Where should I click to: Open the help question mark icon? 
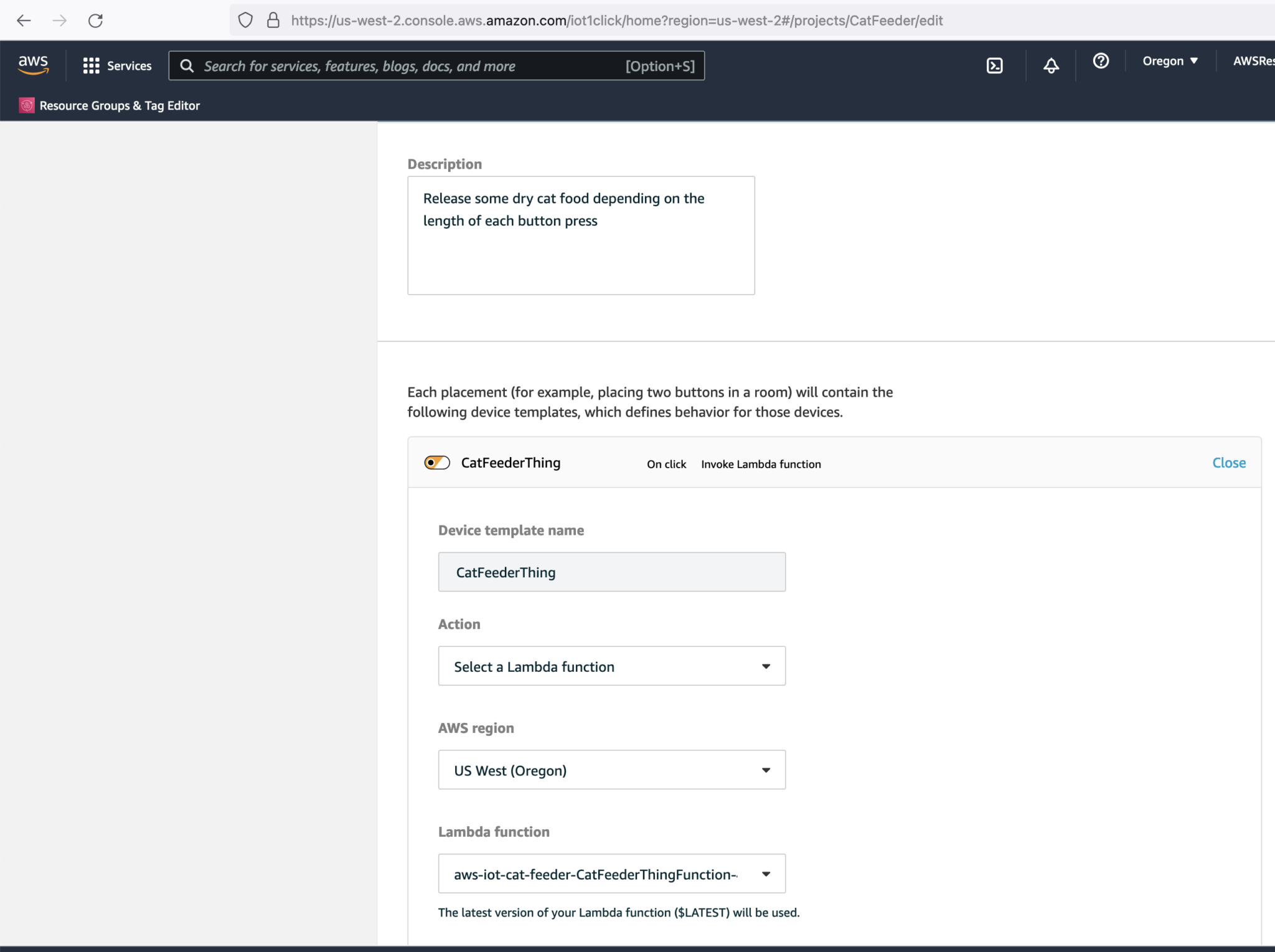coord(1101,61)
